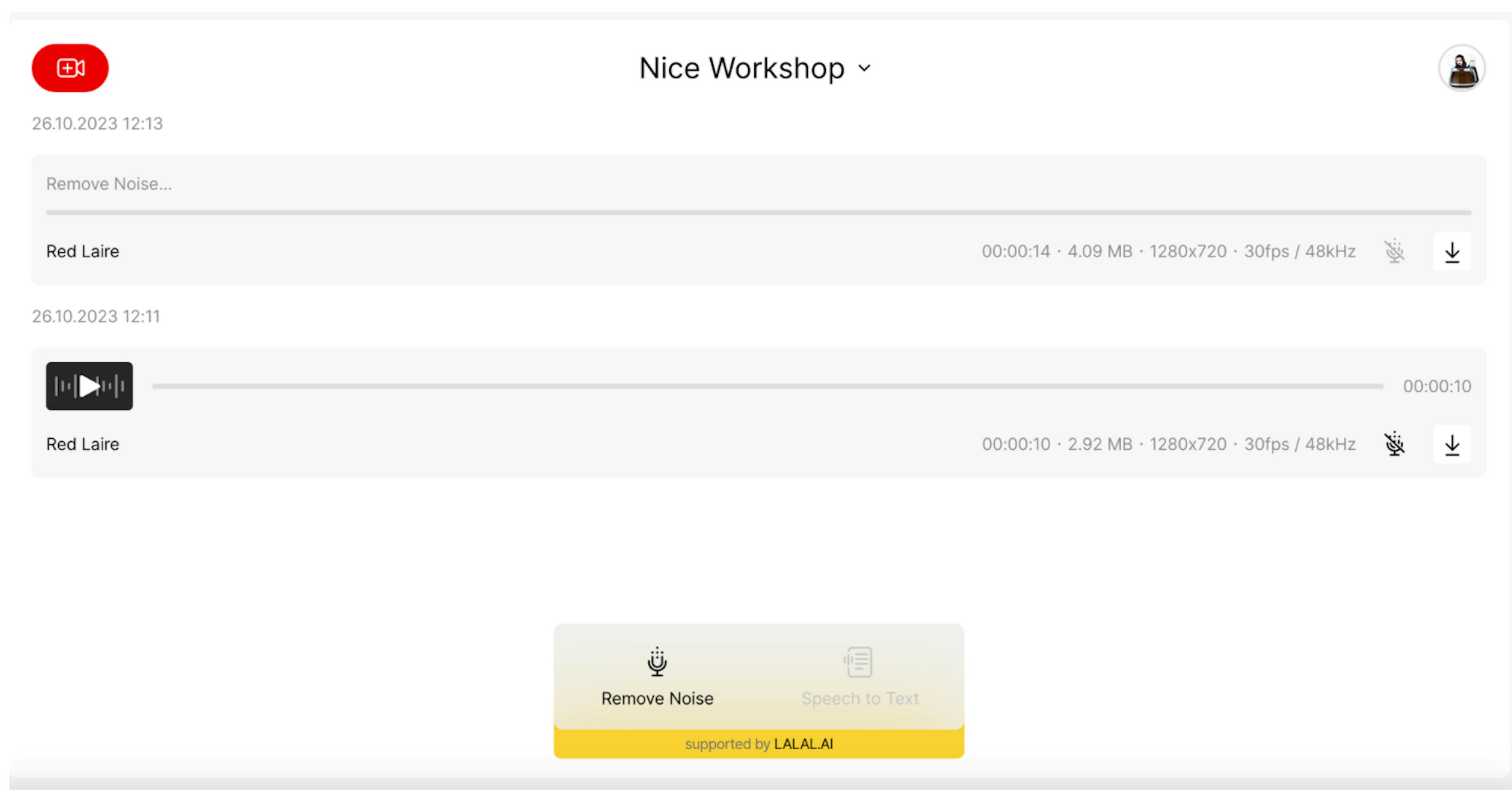
Task: Click the Remove Noise progress bar
Action: [x=758, y=212]
